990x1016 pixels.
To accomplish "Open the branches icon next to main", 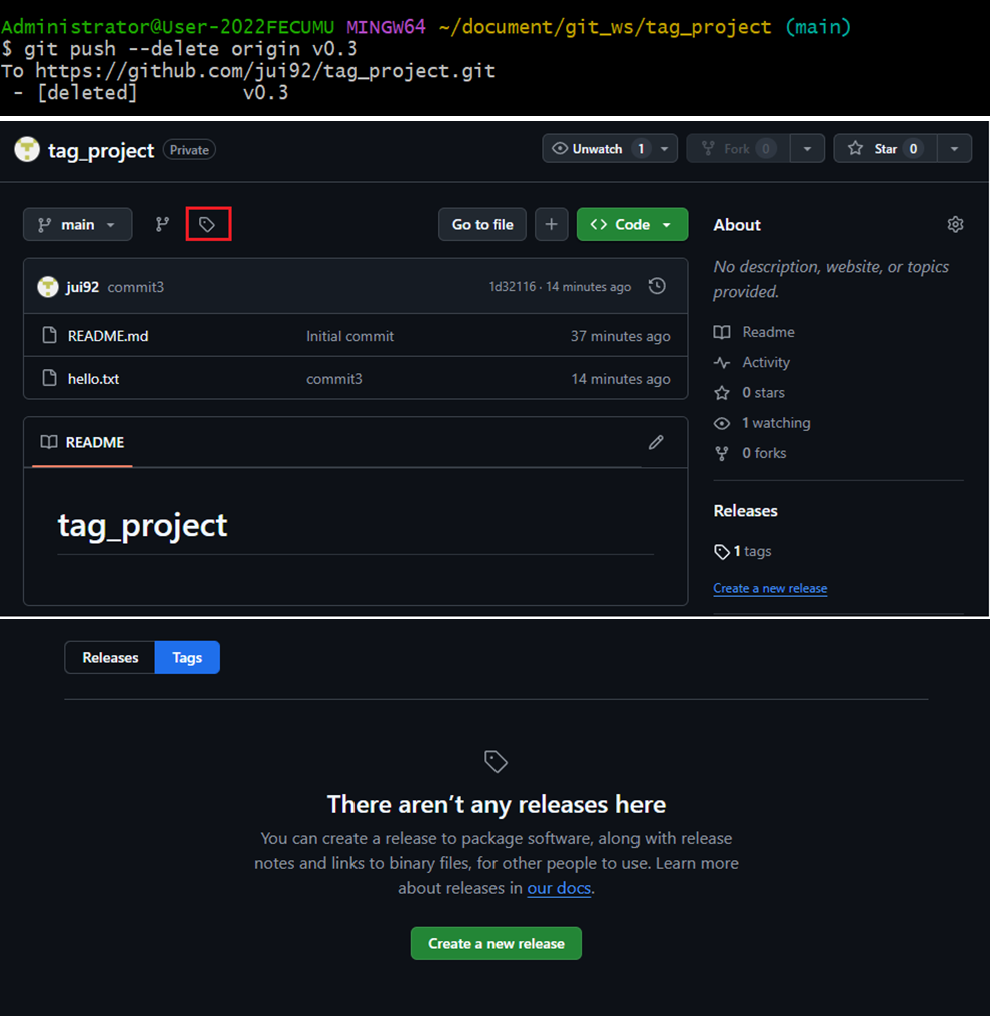I will tap(162, 224).
